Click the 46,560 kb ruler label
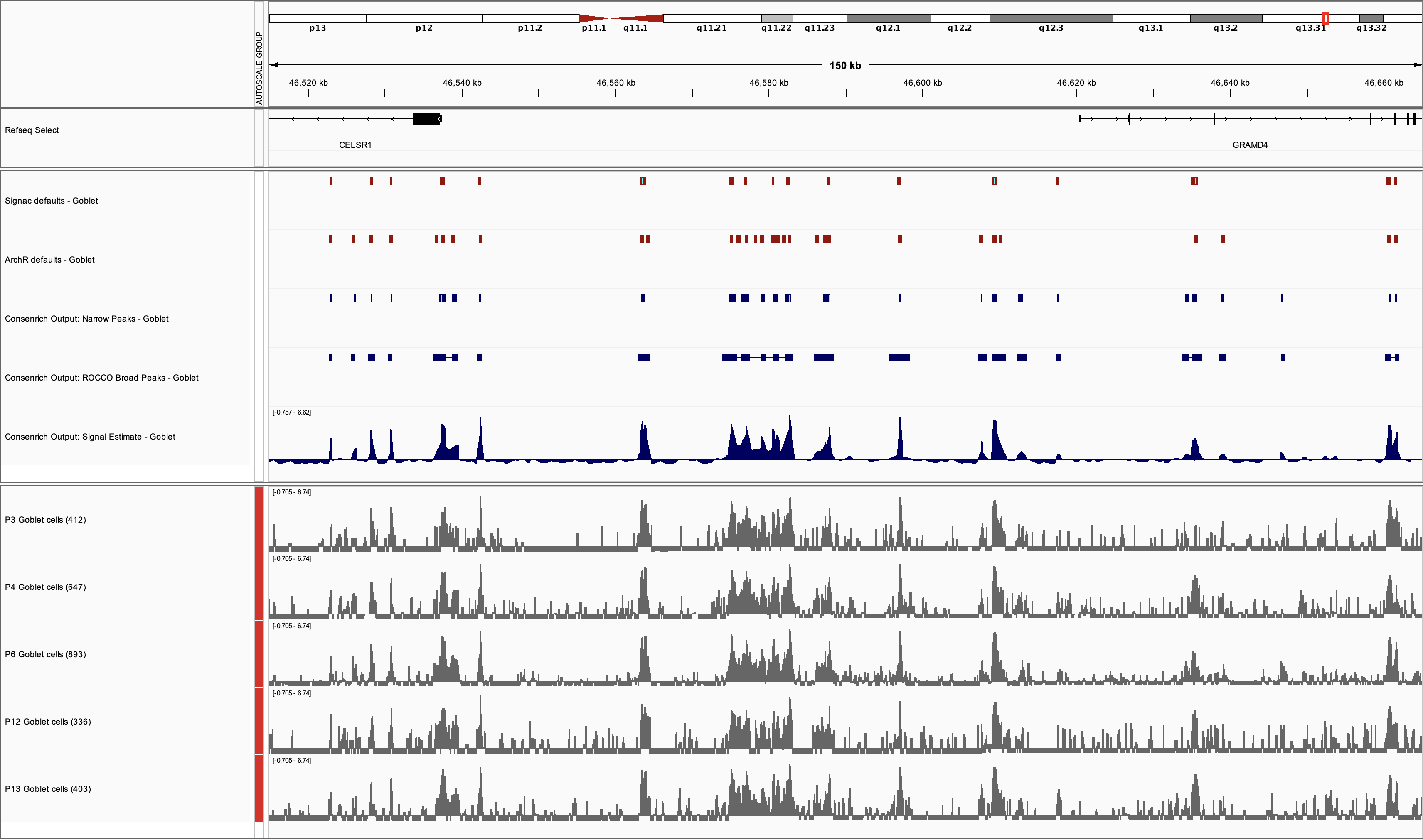Screen dimensions: 1423x840 coord(615,83)
